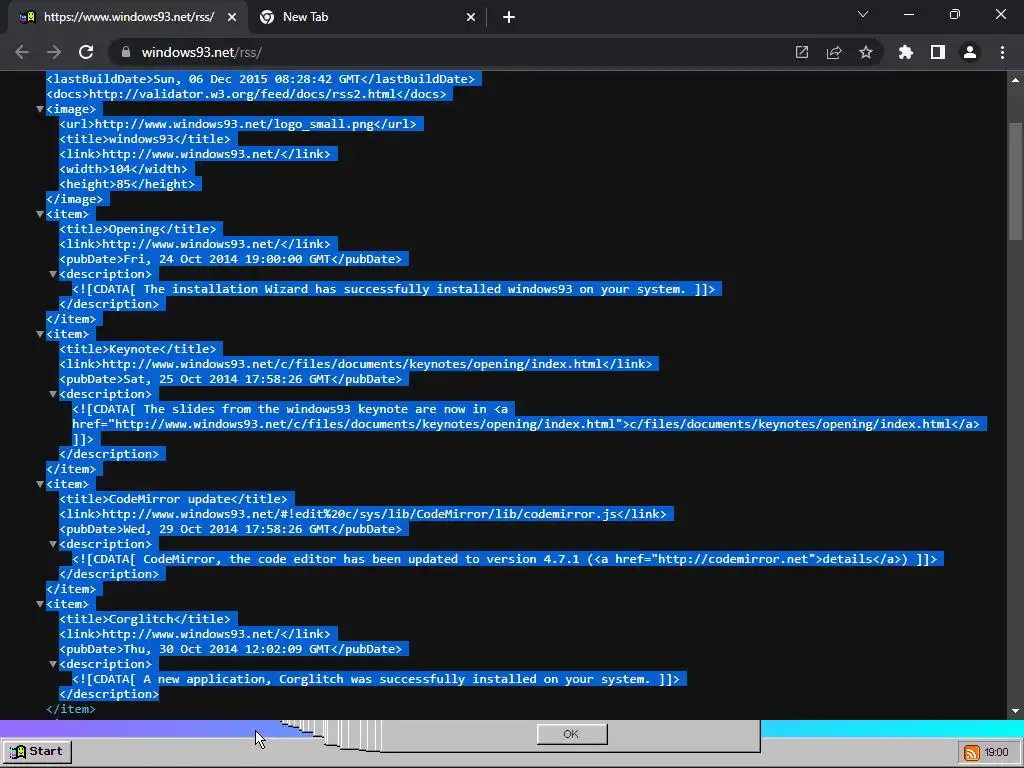
Task: Toggle the browser side panel
Action: click(x=938, y=52)
